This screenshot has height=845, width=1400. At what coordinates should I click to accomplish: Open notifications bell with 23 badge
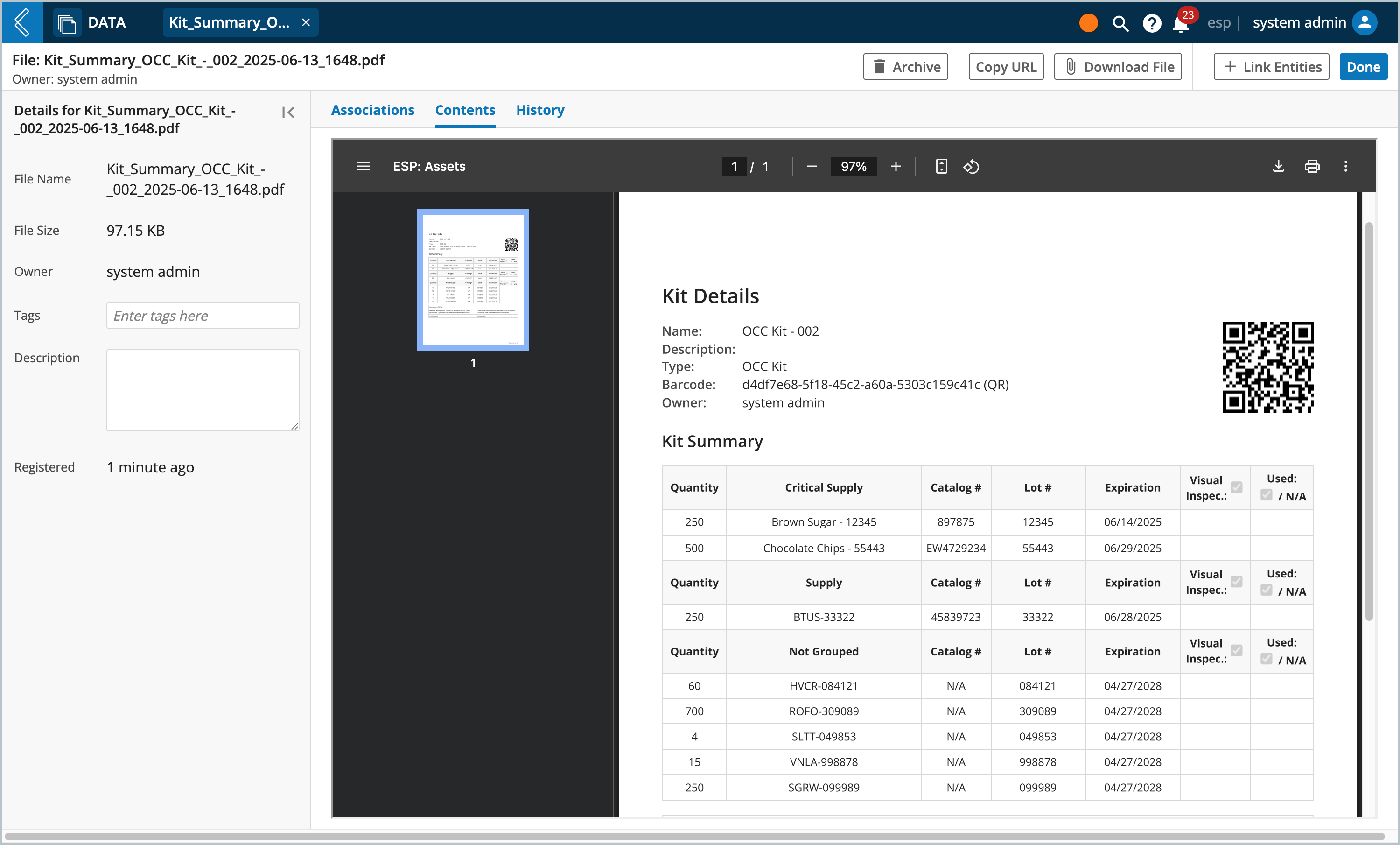tap(1181, 23)
